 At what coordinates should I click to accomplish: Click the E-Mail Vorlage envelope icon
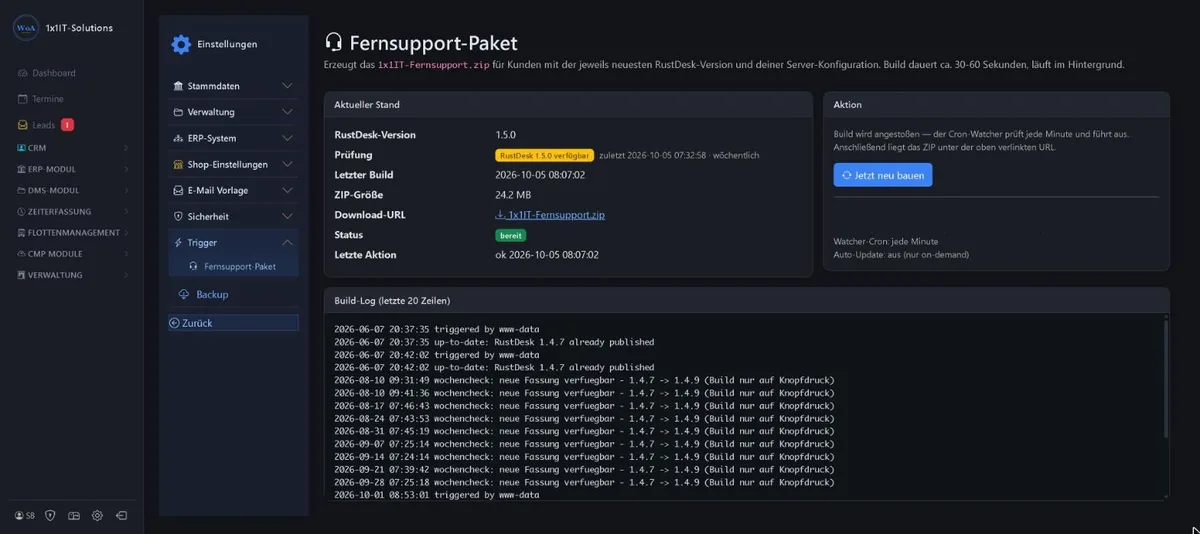[178, 190]
